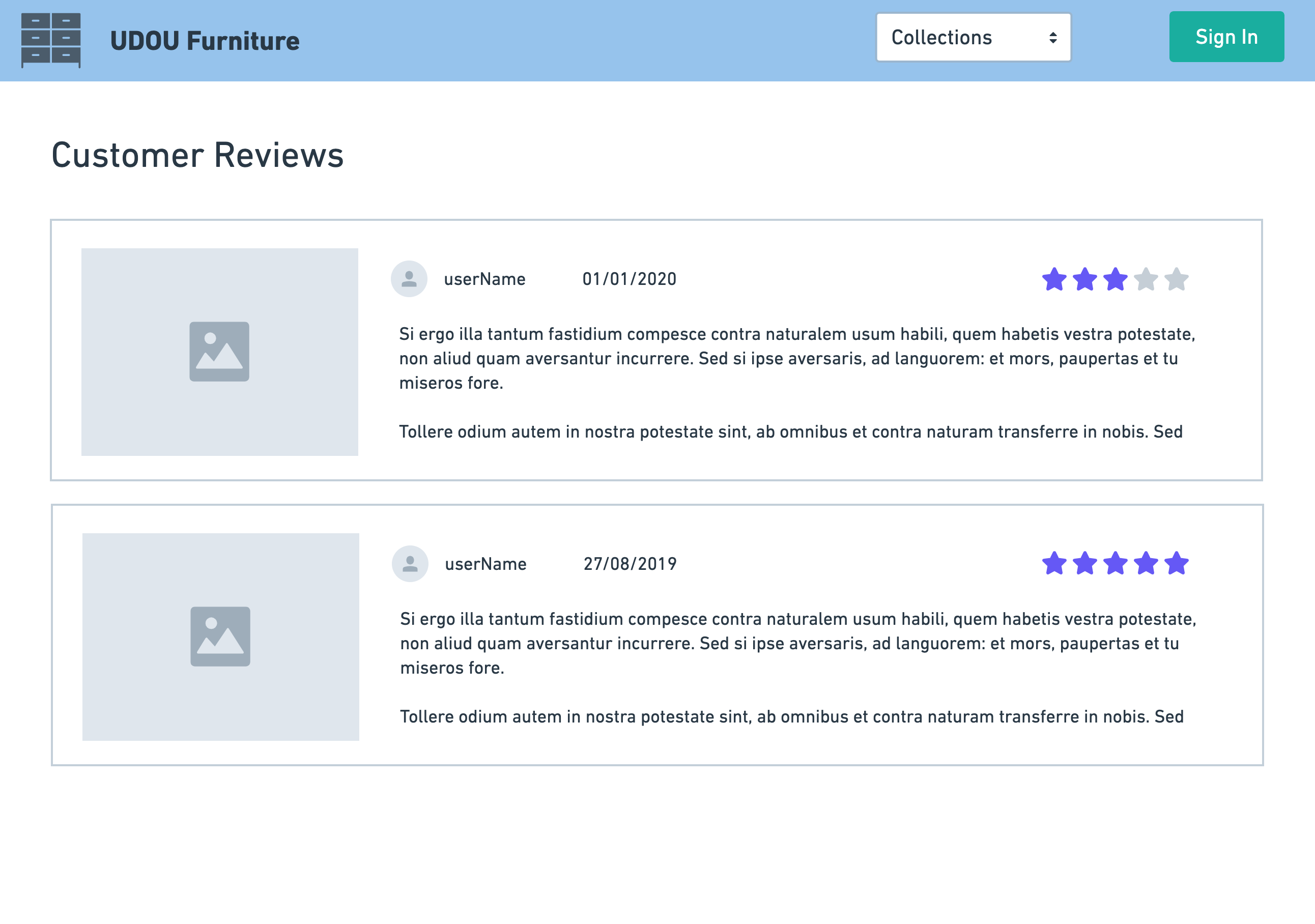Screen dimensions: 1315x924
Task: Click first star in the 01/01/2020 review
Action: point(1054,280)
